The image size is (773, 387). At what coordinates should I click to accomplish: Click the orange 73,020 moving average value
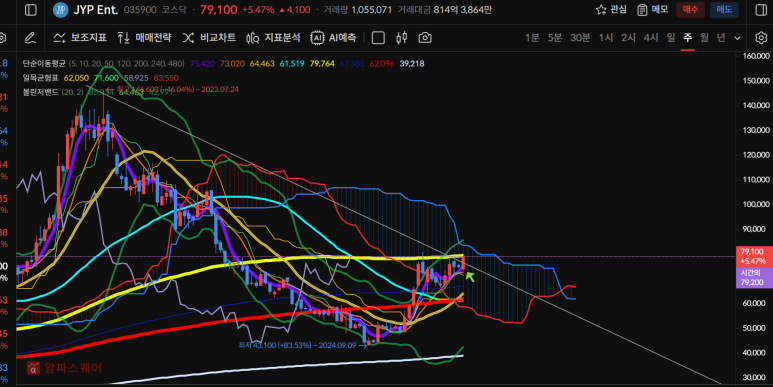tap(232, 64)
